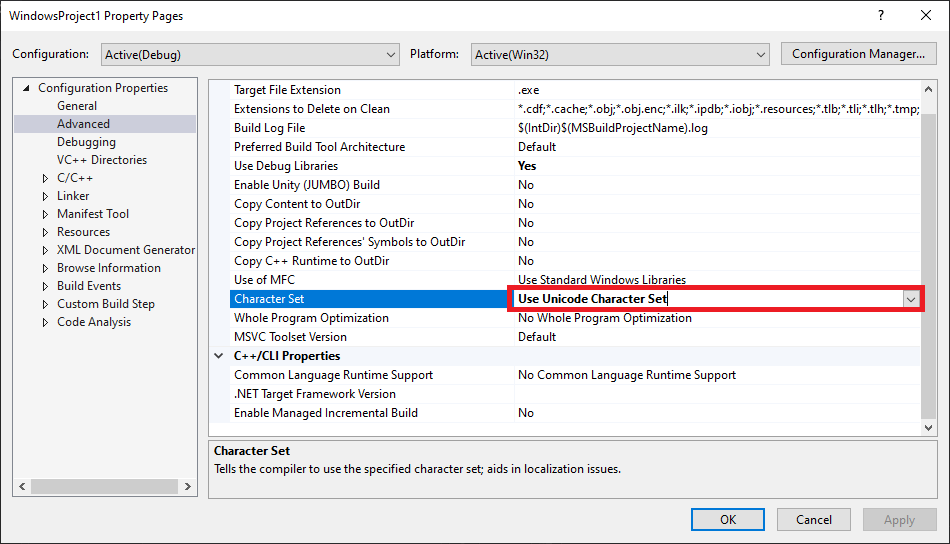Select VC++ Directories in the tree
This screenshot has width=950, height=544.
coord(102,160)
